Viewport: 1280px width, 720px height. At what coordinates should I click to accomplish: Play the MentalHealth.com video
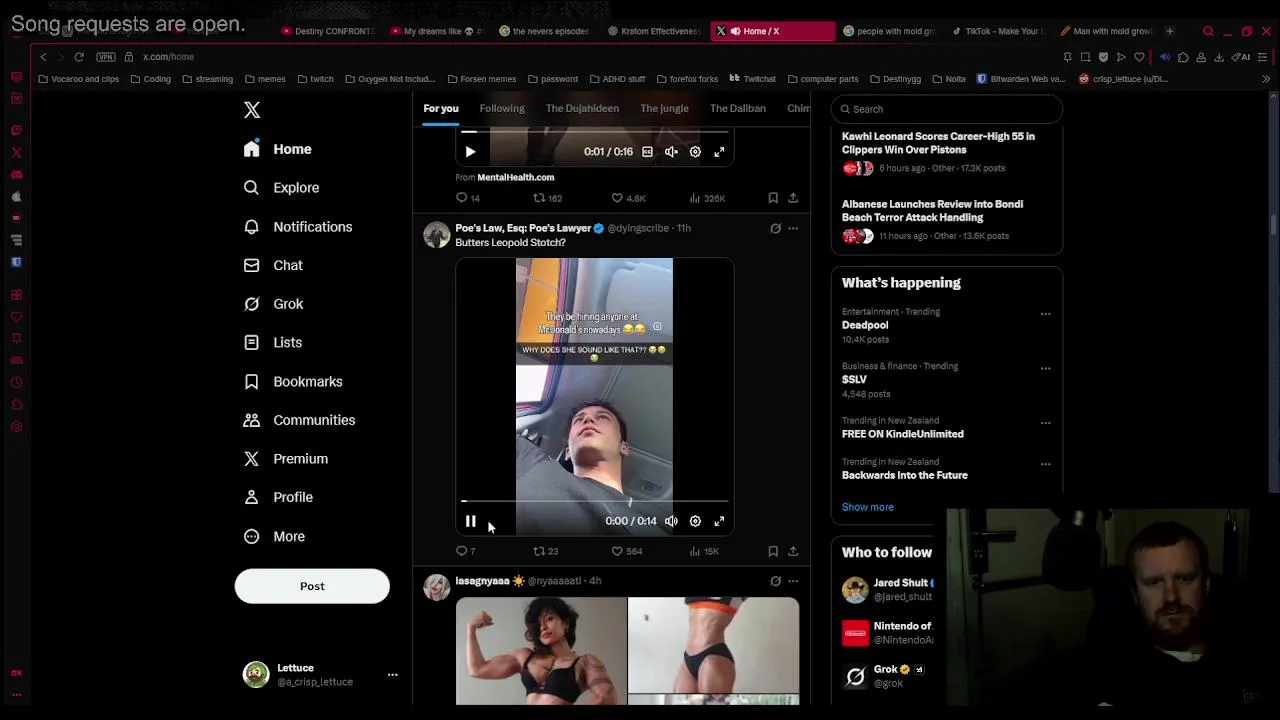click(470, 152)
